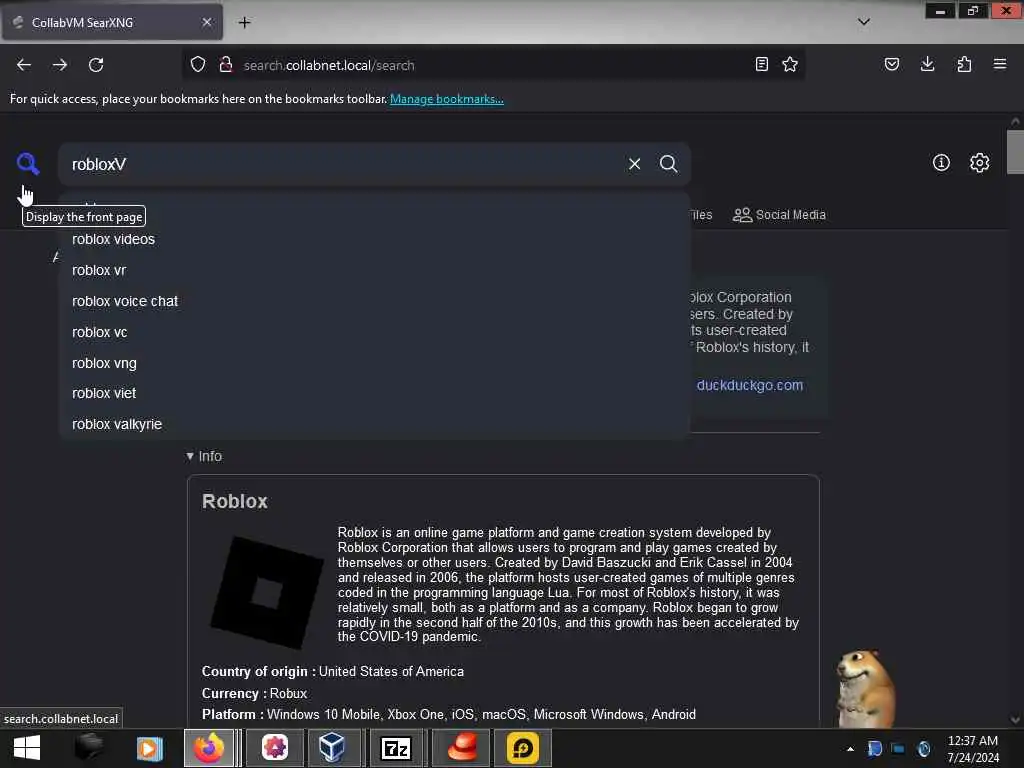Open VirtualBox cube taskbar icon

pyautogui.click(x=332, y=748)
